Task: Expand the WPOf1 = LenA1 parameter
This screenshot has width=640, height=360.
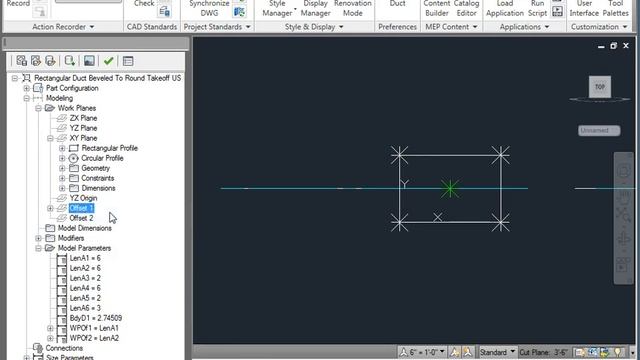Action: (x=50, y=328)
